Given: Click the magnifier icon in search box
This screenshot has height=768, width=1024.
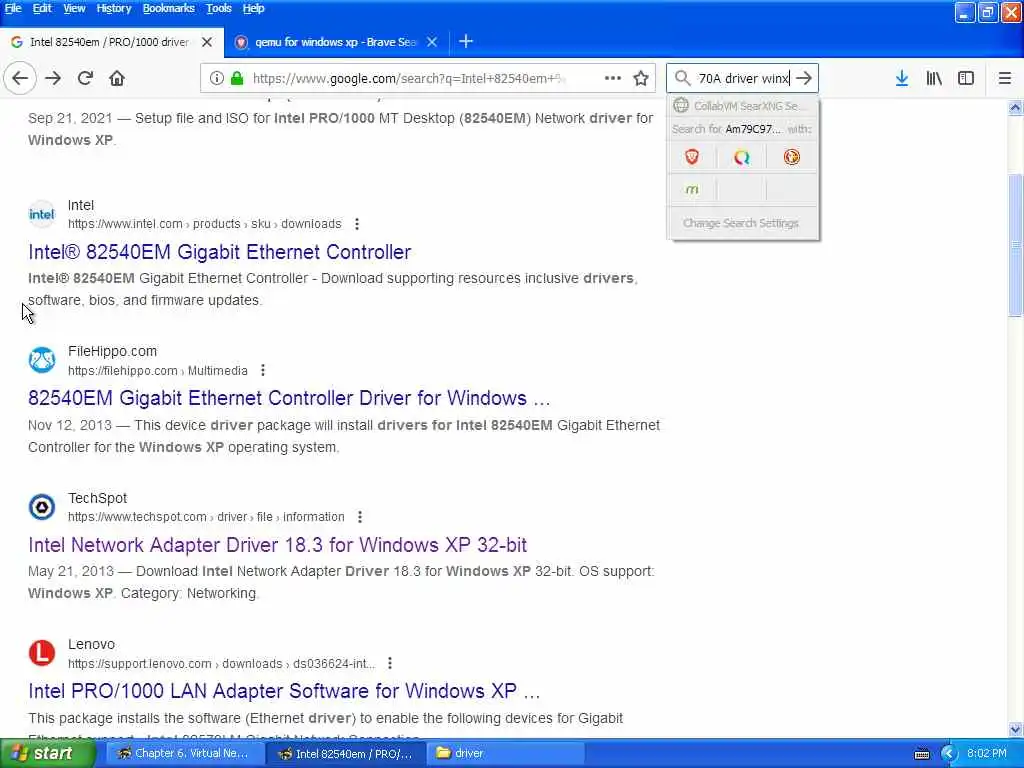Looking at the screenshot, I should coord(682,78).
